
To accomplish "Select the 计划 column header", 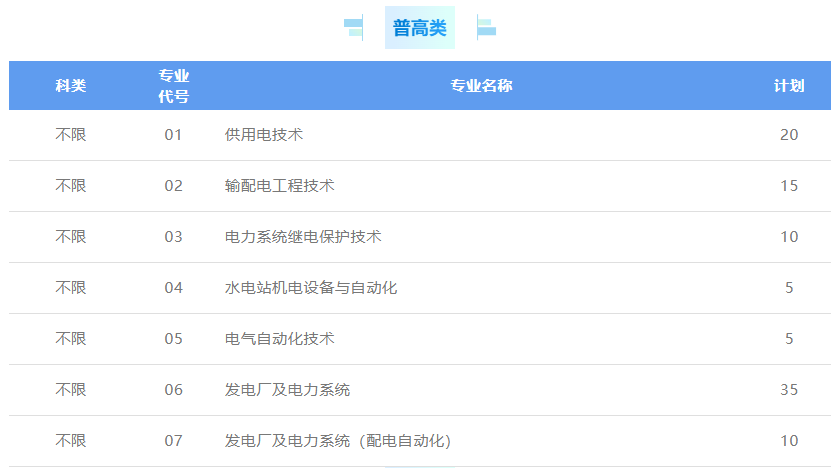I will [789, 86].
